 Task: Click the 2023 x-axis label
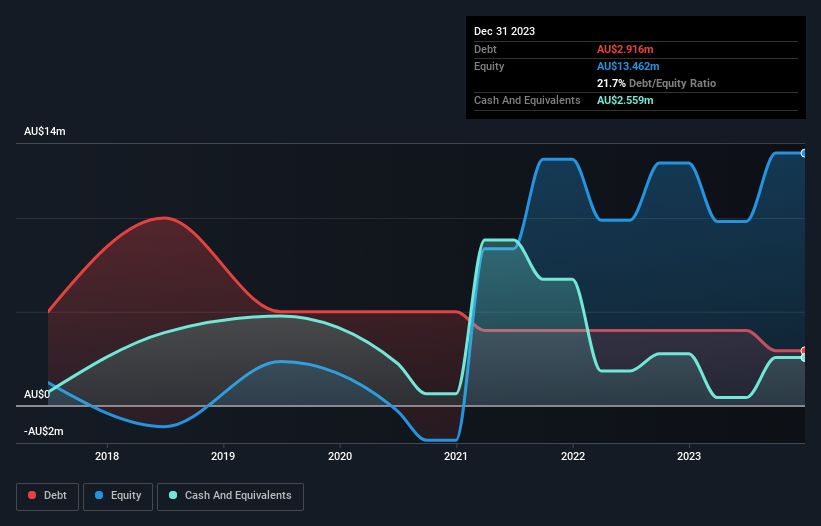689,456
